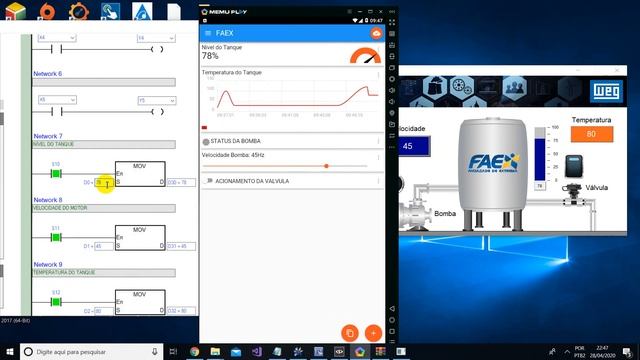Show hidden system tray icons
This screenshot has width=640, height=360.
click(567, 351)
